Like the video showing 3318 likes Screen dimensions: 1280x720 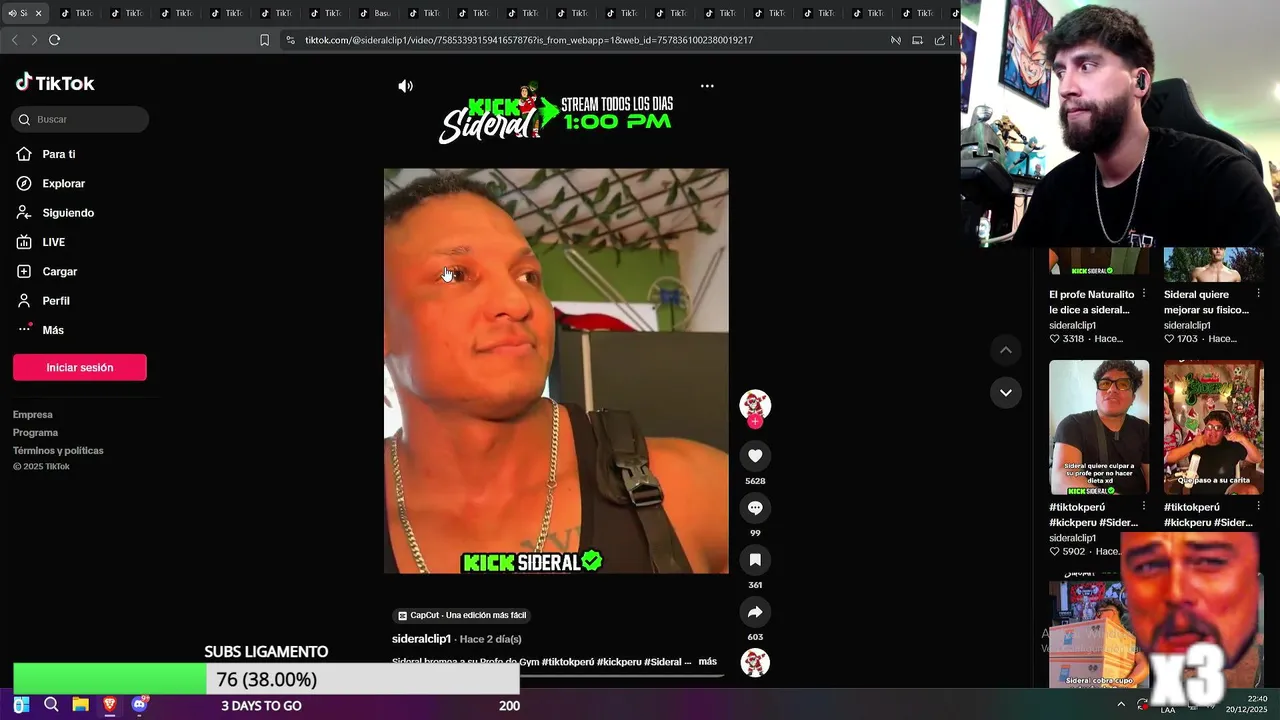(1054, 339)
